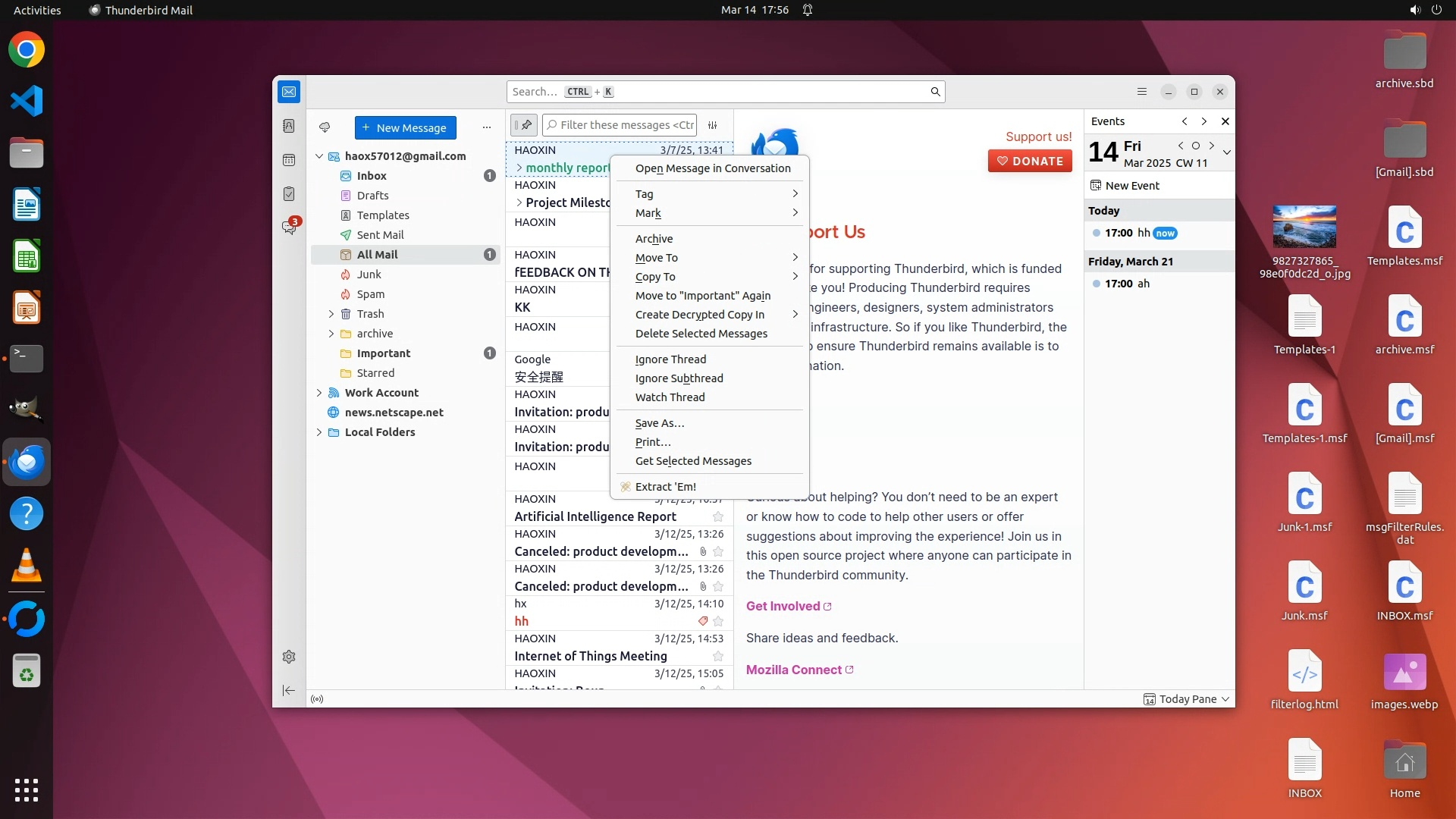Expand the Local Folders account
Screen dimensions: 1456x819
[x=319, y=432]
